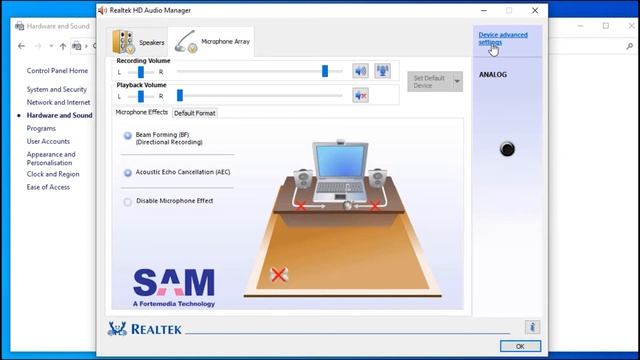This screenshot has height=360, width=640.
Task: Open User Accounts in Control Panel
Action: [x=48, y=141]
